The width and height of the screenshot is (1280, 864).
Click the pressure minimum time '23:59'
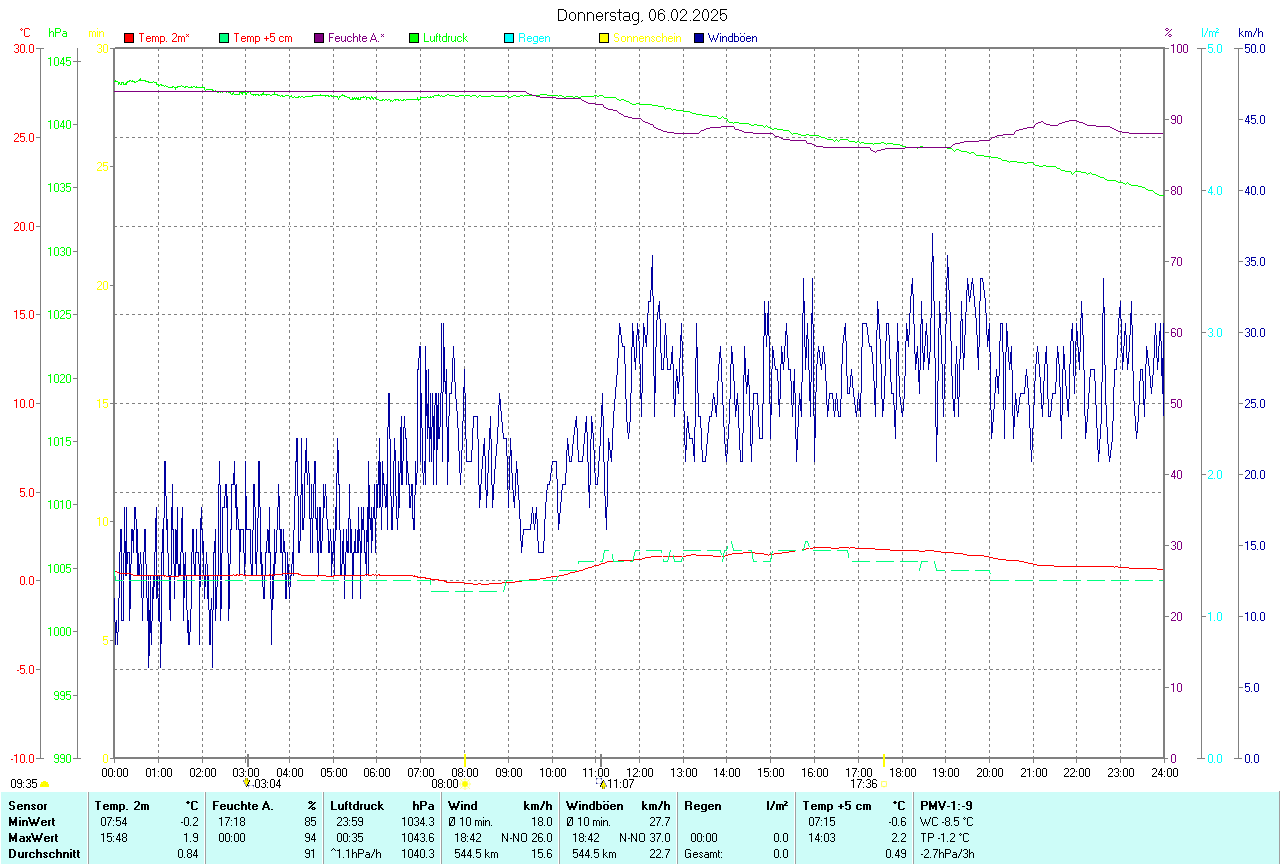click(350, 822)
